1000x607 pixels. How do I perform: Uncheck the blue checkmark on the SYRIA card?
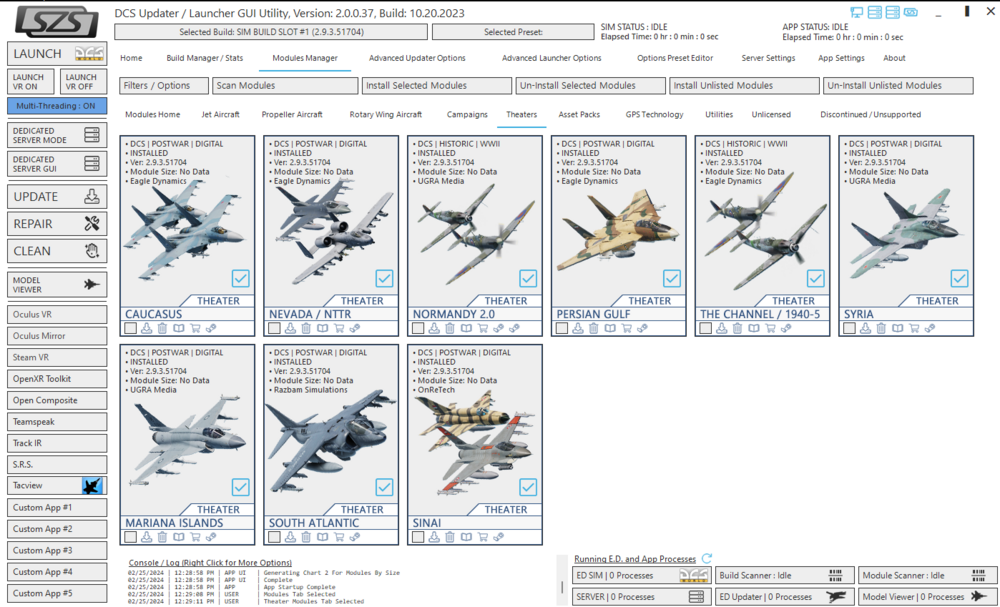pos(959,279)
